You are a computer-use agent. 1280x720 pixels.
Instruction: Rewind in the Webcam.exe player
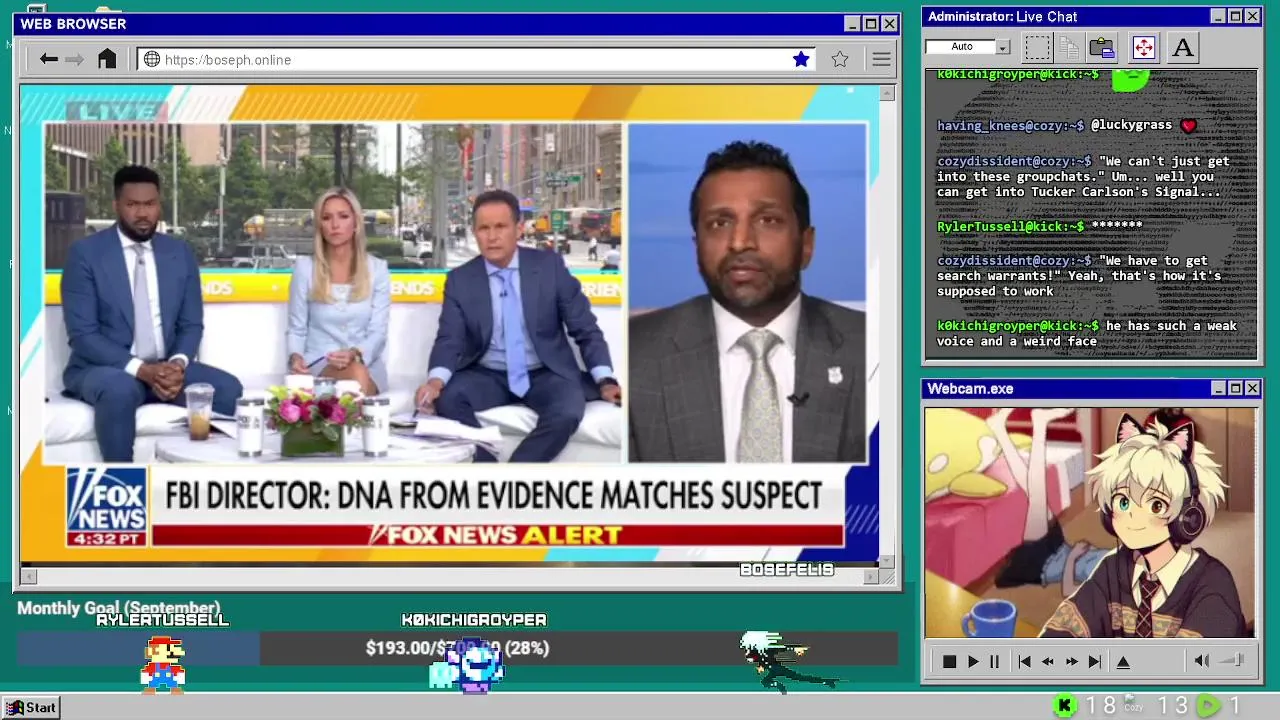click(x=1048, y=662)
